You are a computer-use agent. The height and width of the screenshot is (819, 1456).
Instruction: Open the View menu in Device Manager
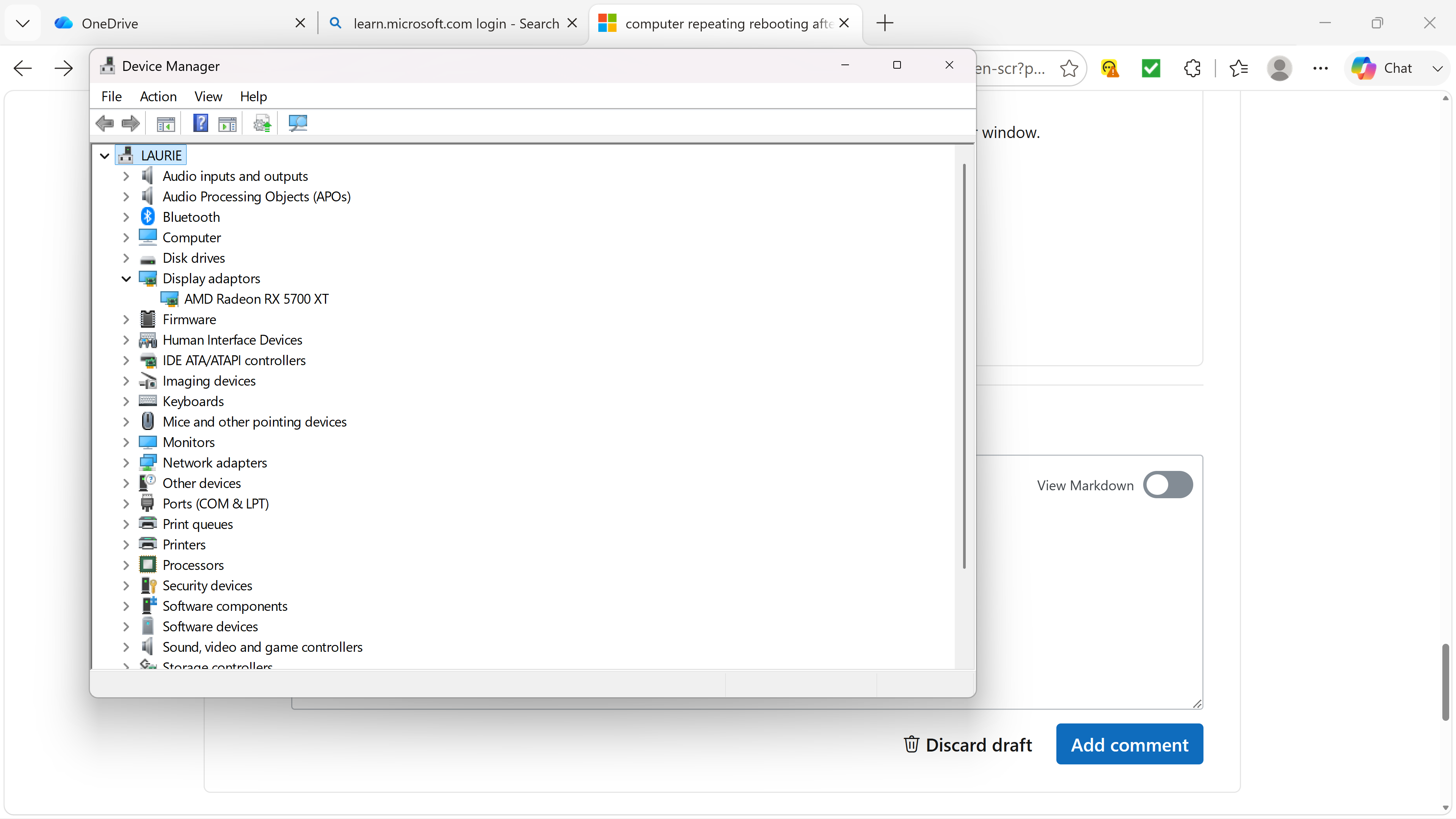tap(208, 97)
